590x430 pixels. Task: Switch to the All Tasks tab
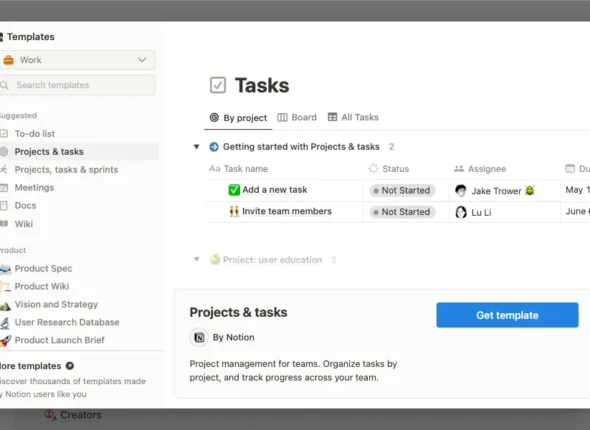tap(353, 117)
